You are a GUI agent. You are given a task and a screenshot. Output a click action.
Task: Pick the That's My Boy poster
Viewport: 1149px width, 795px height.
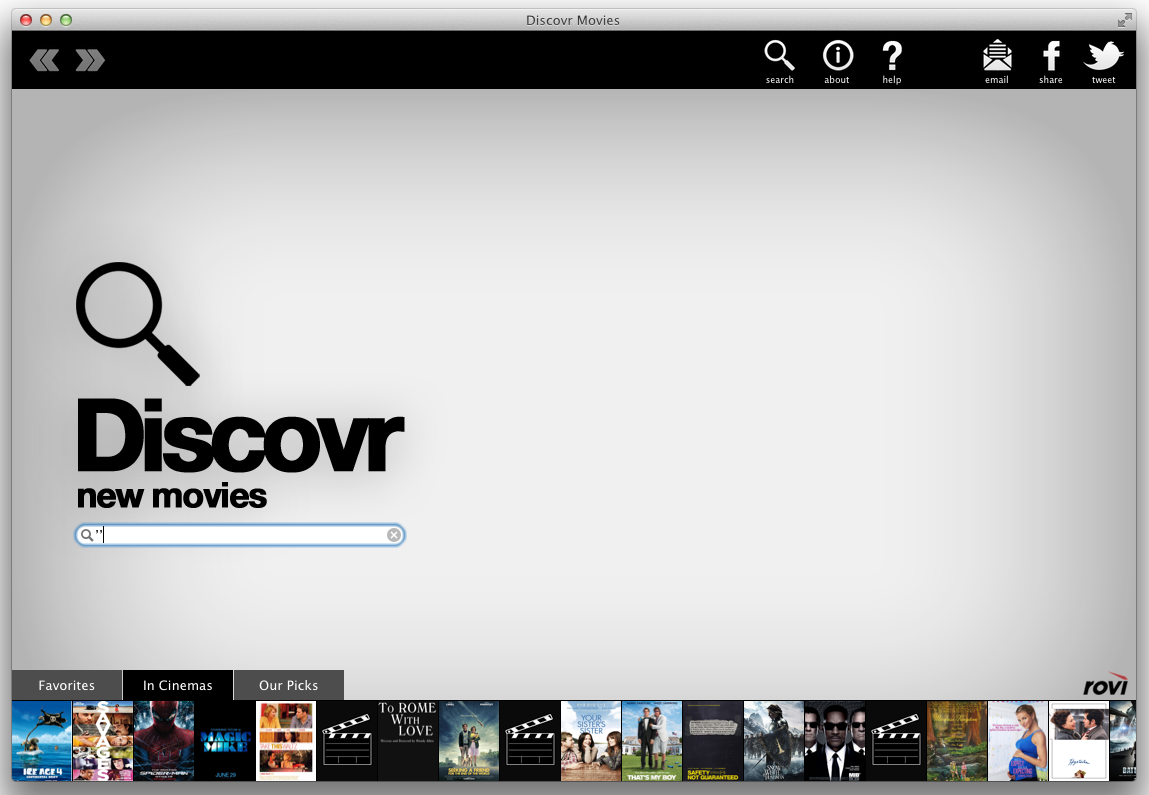(x=652, y=741)
